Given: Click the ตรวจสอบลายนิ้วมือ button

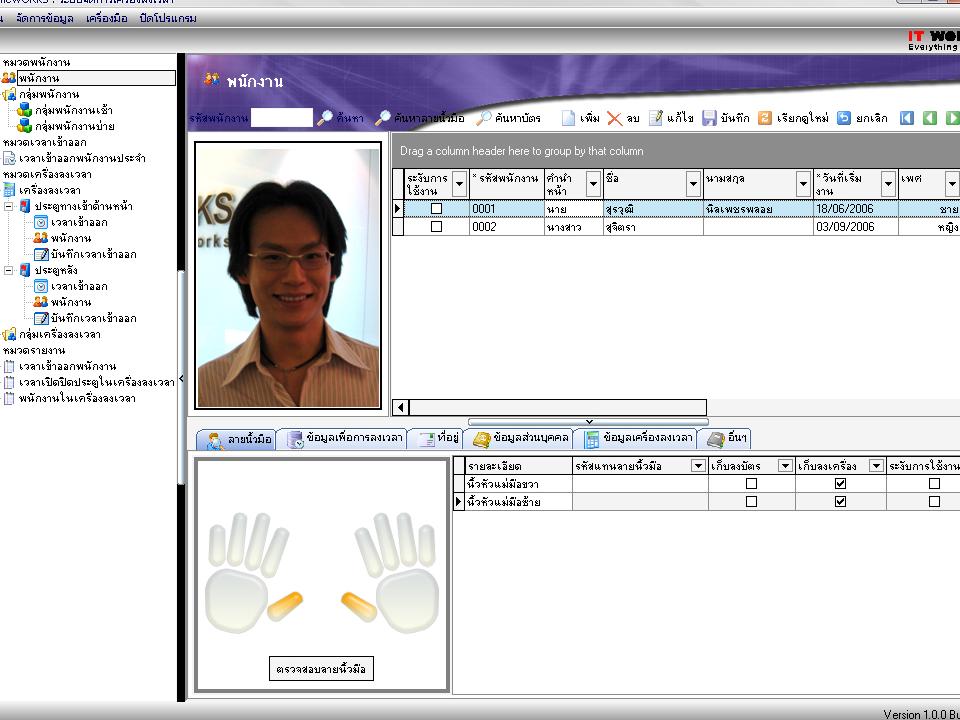Looking at the screenshot, I should (323, 670).
